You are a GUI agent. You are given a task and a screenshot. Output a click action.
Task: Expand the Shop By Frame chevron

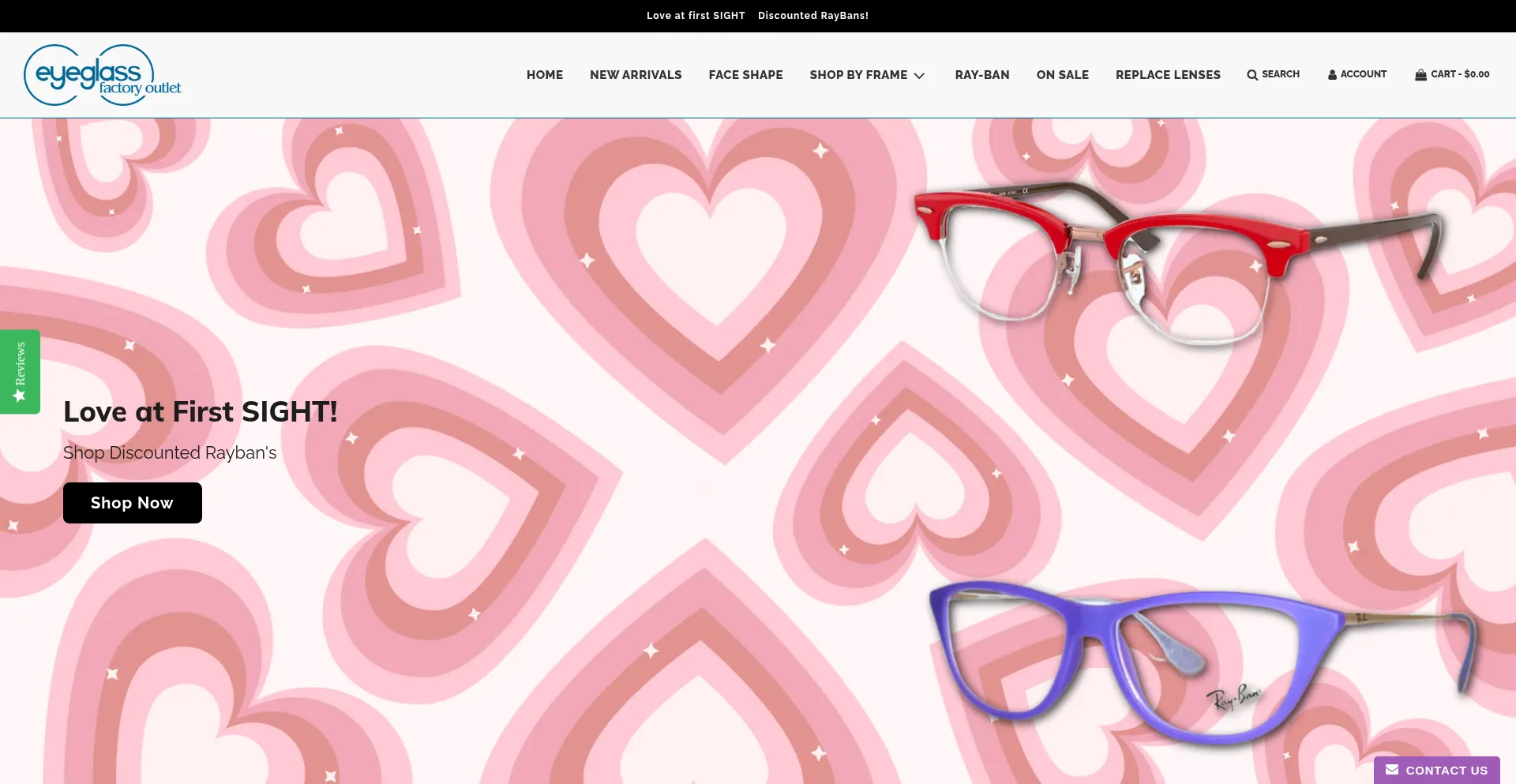point(919,76)
